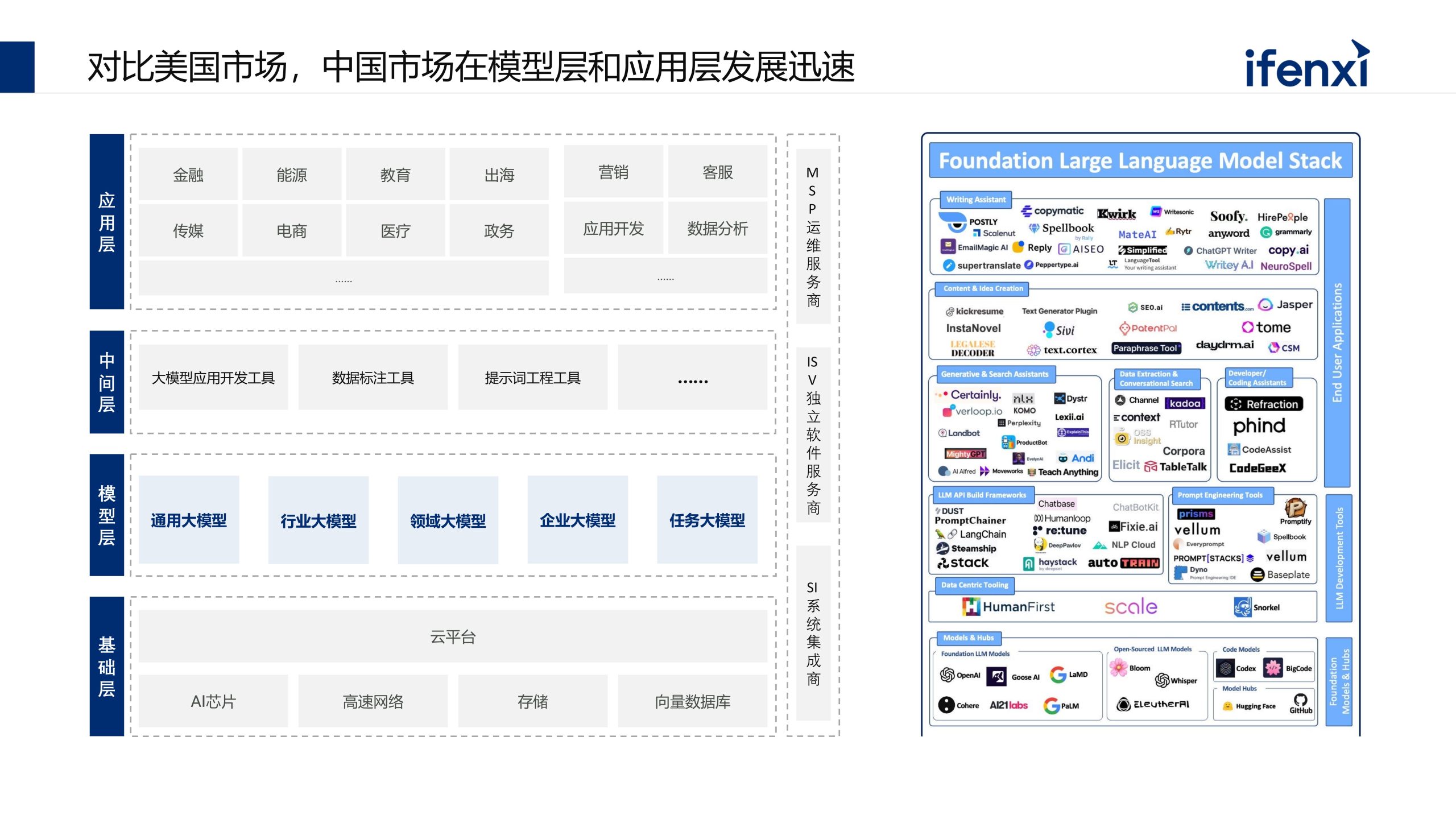The width and height of the screenshot is (1456, 819).
Task: Click the Cohere logo
Action: click(x=959, y=705)
